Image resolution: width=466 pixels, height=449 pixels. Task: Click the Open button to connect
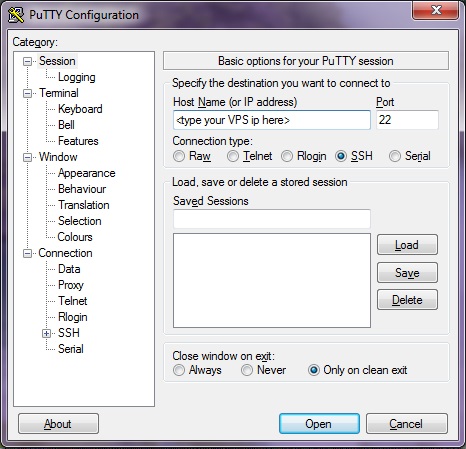point(319,424)
